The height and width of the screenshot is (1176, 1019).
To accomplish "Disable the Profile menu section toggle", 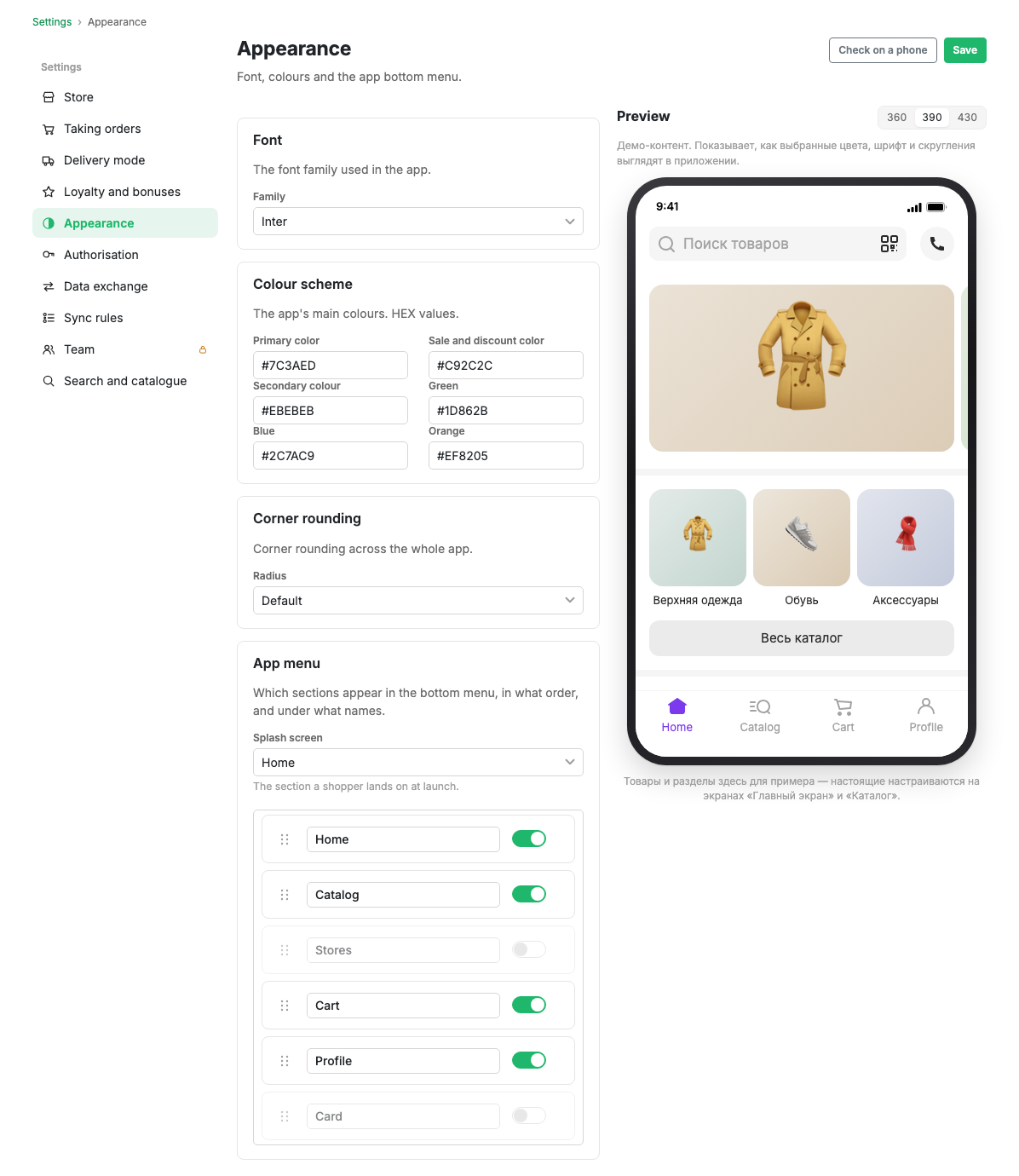I will pos(529,1060).
